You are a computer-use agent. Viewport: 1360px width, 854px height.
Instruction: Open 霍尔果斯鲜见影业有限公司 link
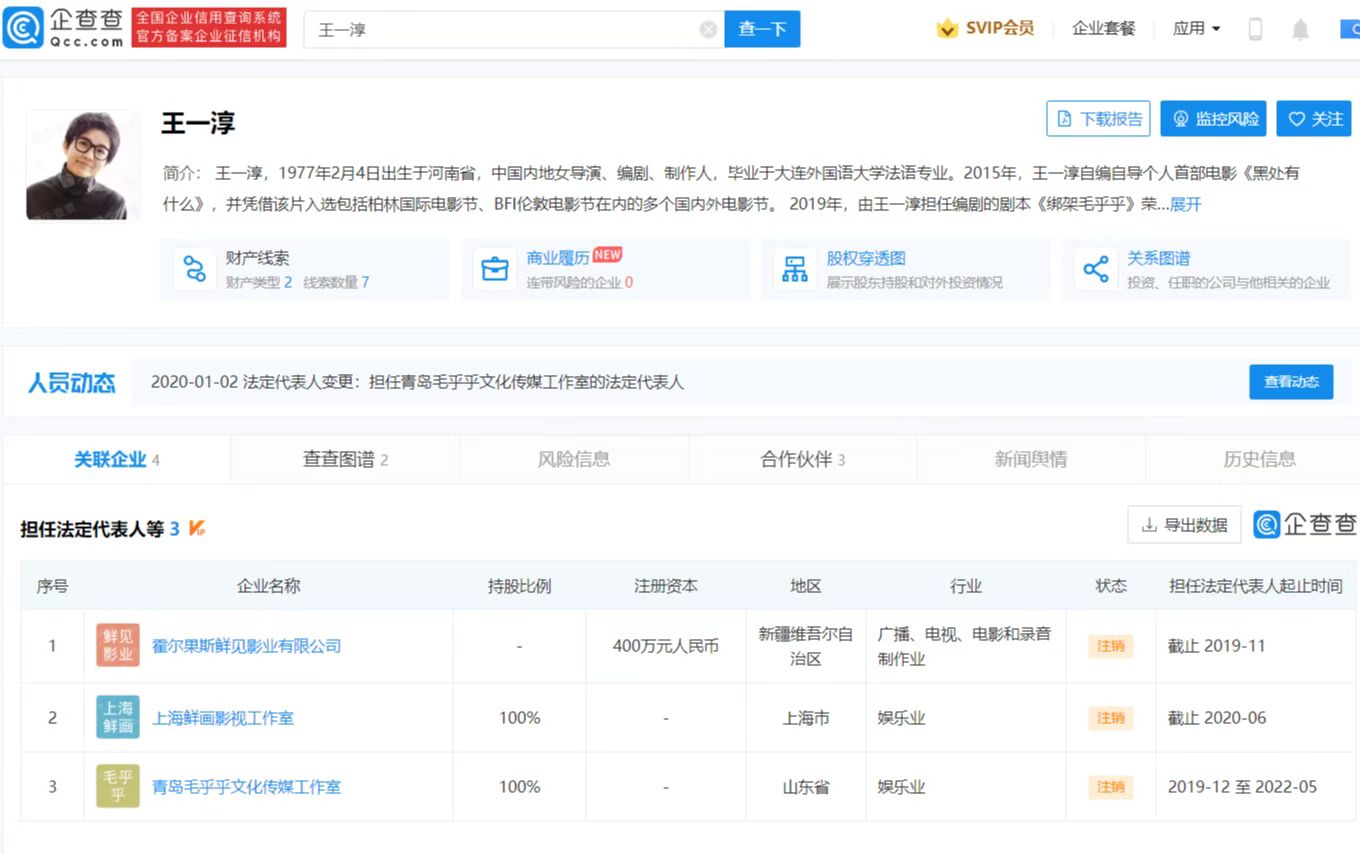point(247,646)
